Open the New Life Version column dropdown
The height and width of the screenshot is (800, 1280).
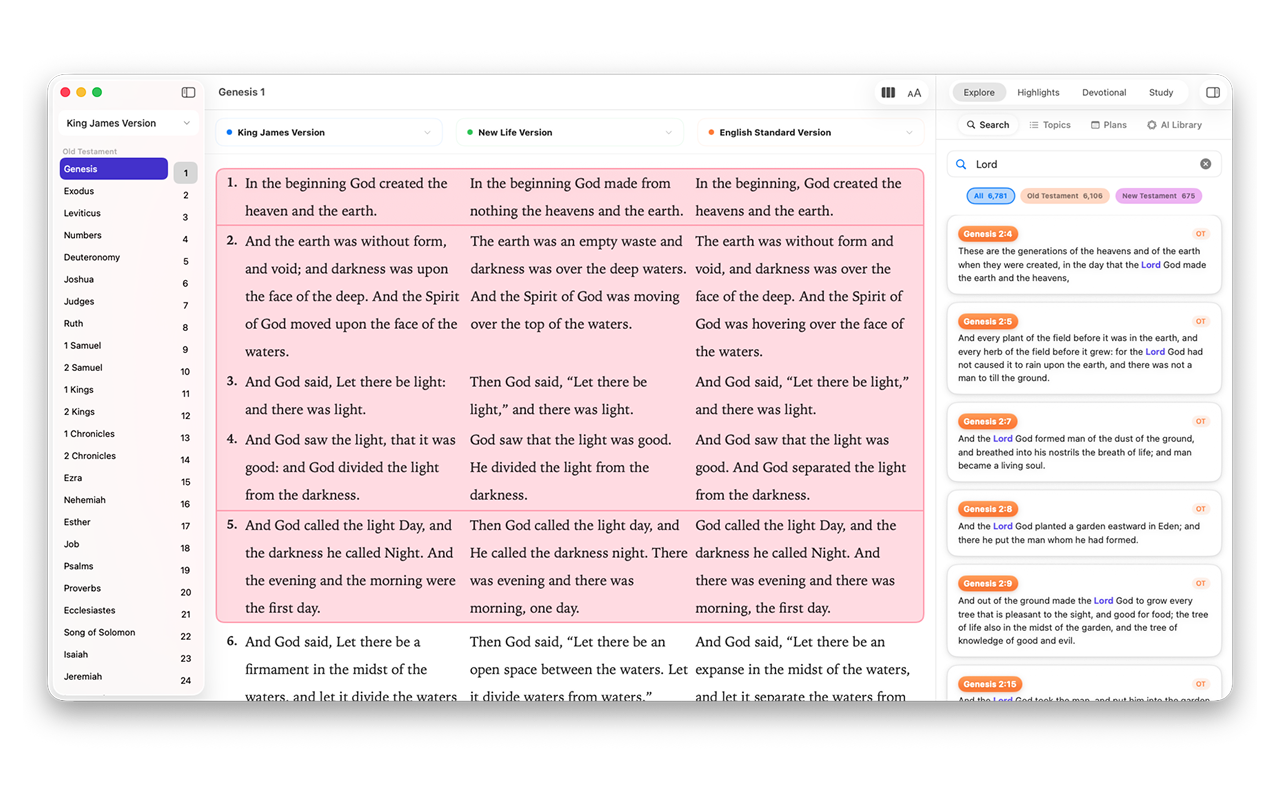tap(569, 132)
